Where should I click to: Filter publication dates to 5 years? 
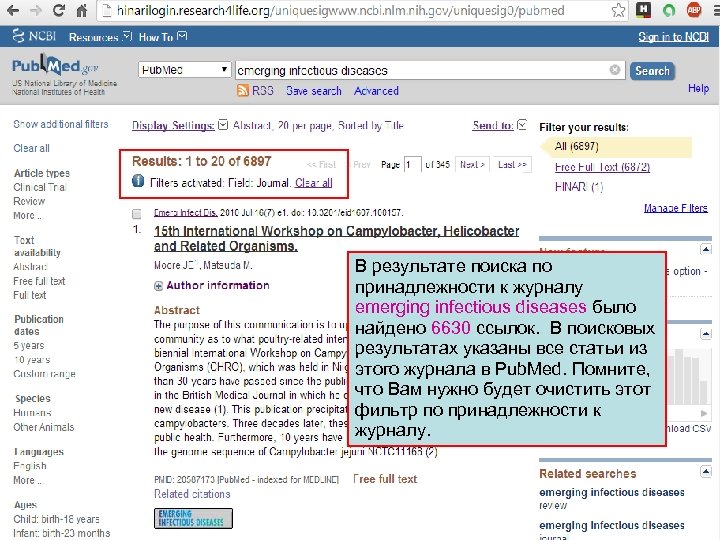(28, 345)
